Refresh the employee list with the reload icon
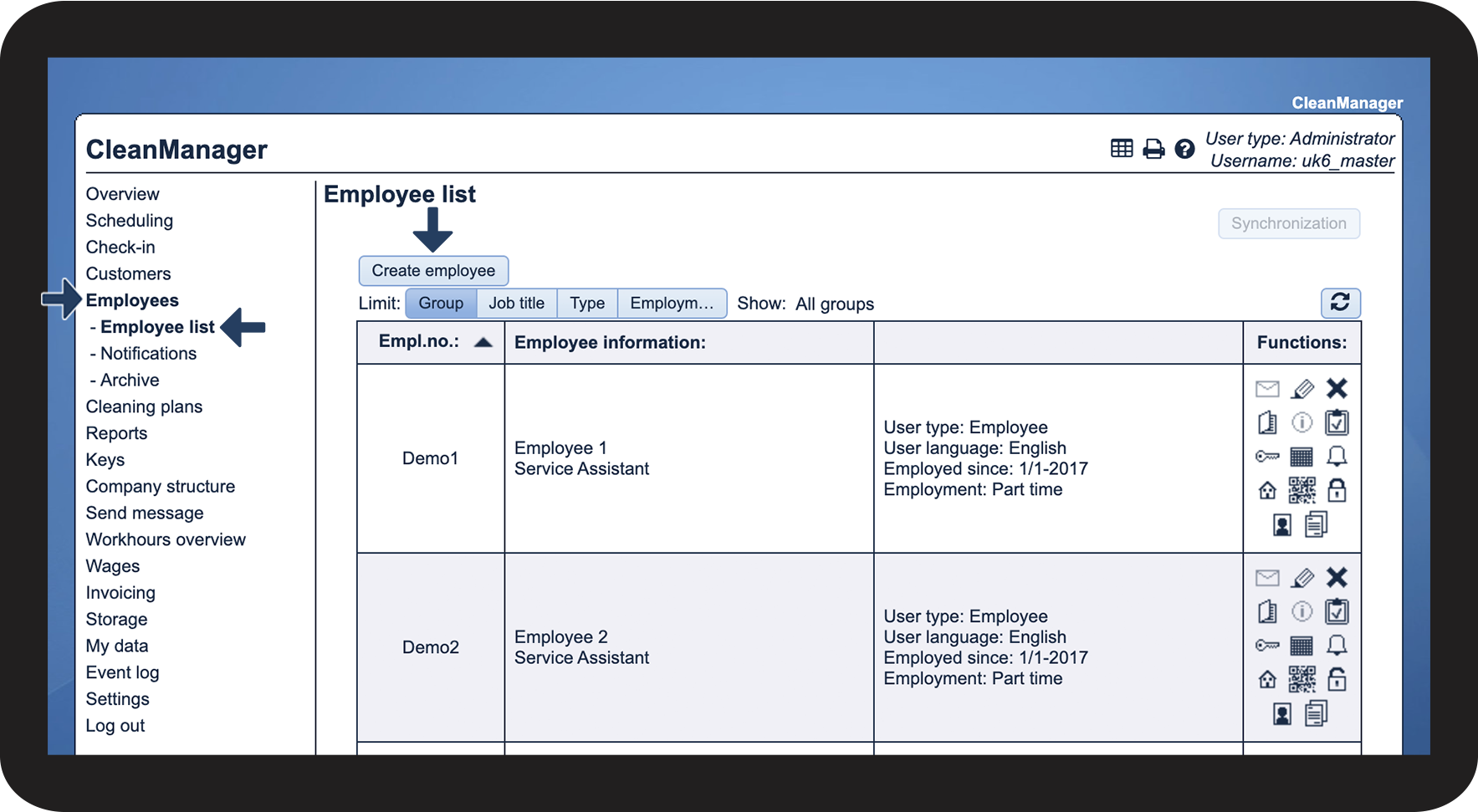 tap(1340, 303)
